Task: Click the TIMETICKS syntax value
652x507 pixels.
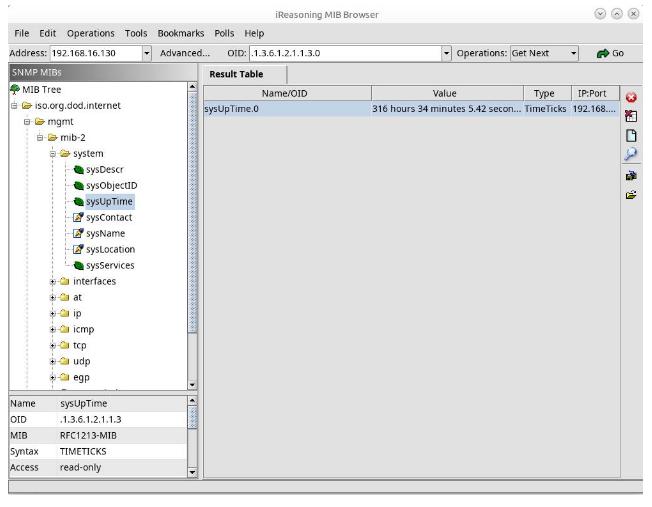Action: [83, 451]
